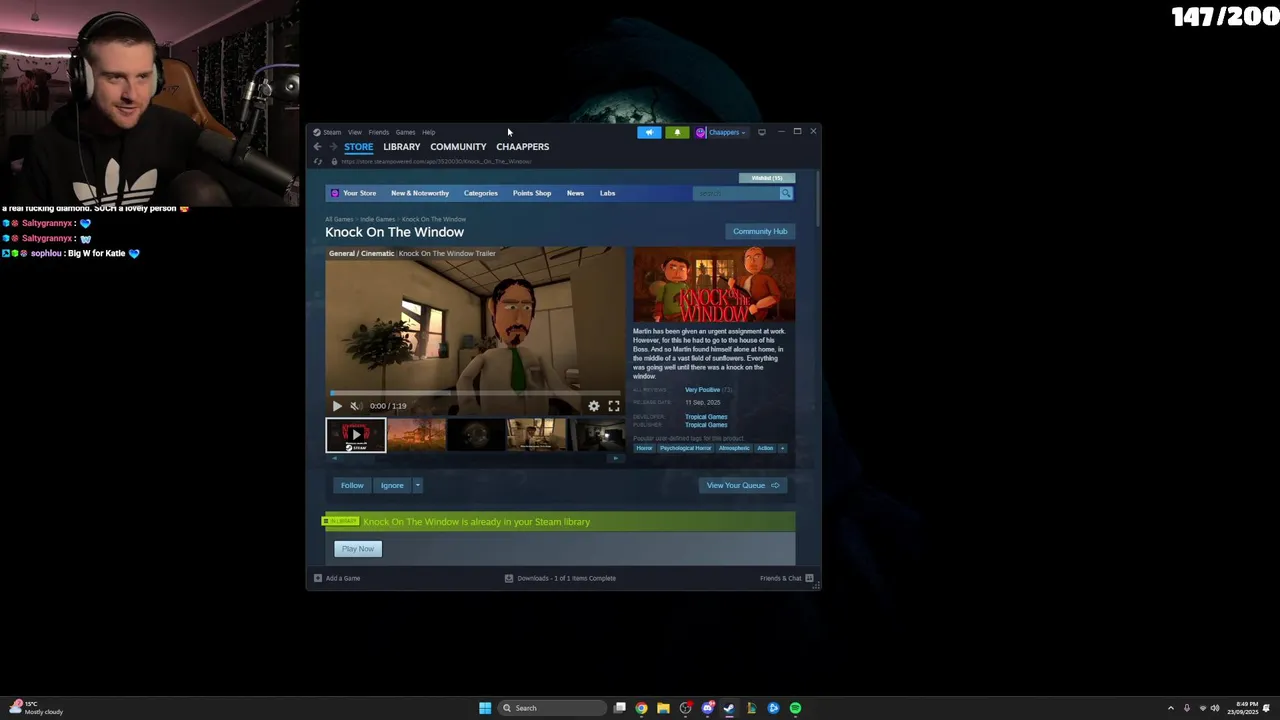Click Add a Game
This screenshot has height=720, width=1280.
(x=337, y=578)
